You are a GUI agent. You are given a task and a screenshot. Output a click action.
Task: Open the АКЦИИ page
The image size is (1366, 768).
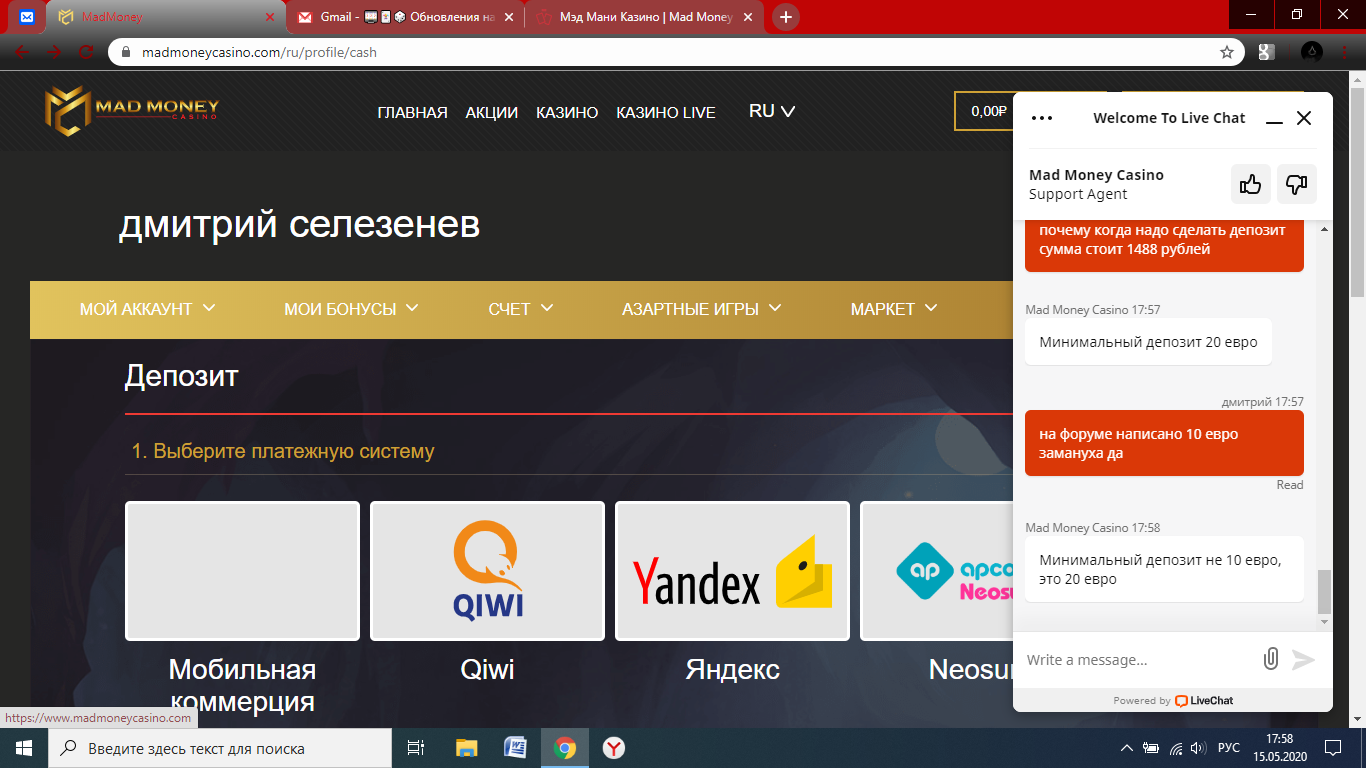coord(492,113)
